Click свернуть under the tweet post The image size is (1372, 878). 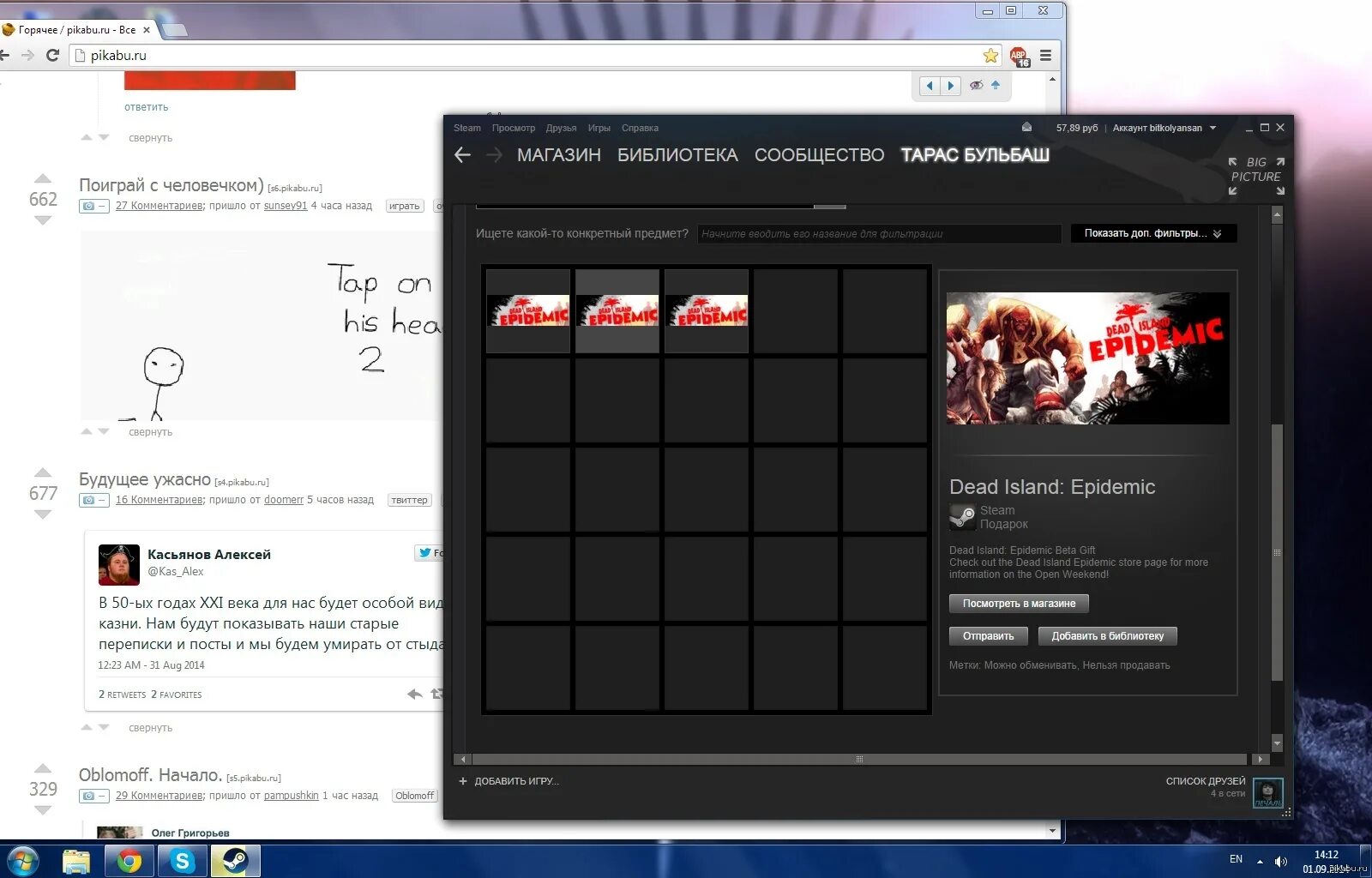point(150,728)
